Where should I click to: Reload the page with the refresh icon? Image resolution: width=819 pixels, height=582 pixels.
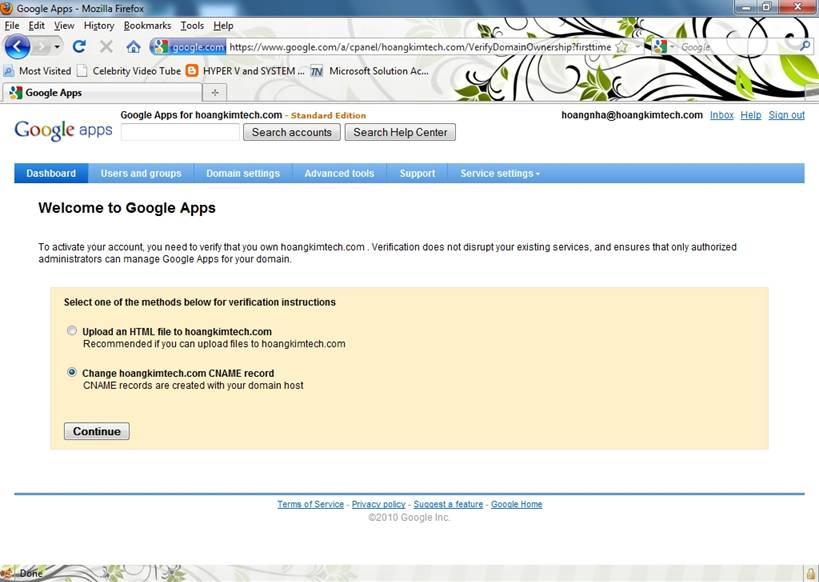79,47
